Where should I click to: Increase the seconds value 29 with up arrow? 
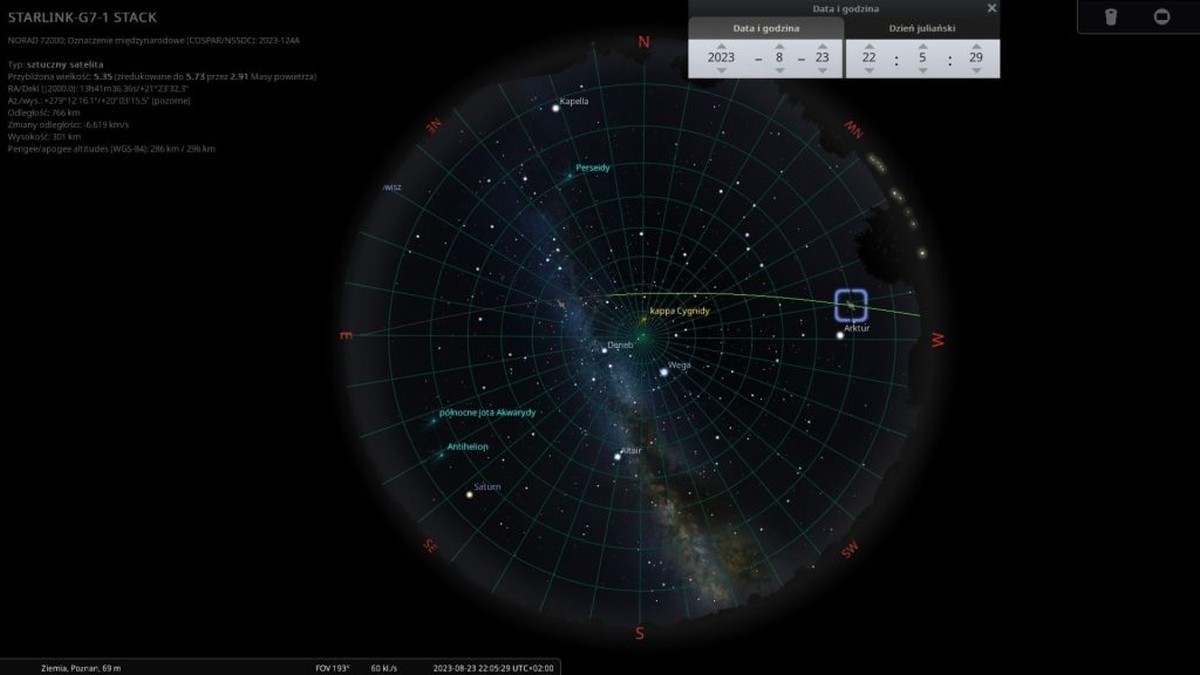pyautogui.click(x=975, y=46)
